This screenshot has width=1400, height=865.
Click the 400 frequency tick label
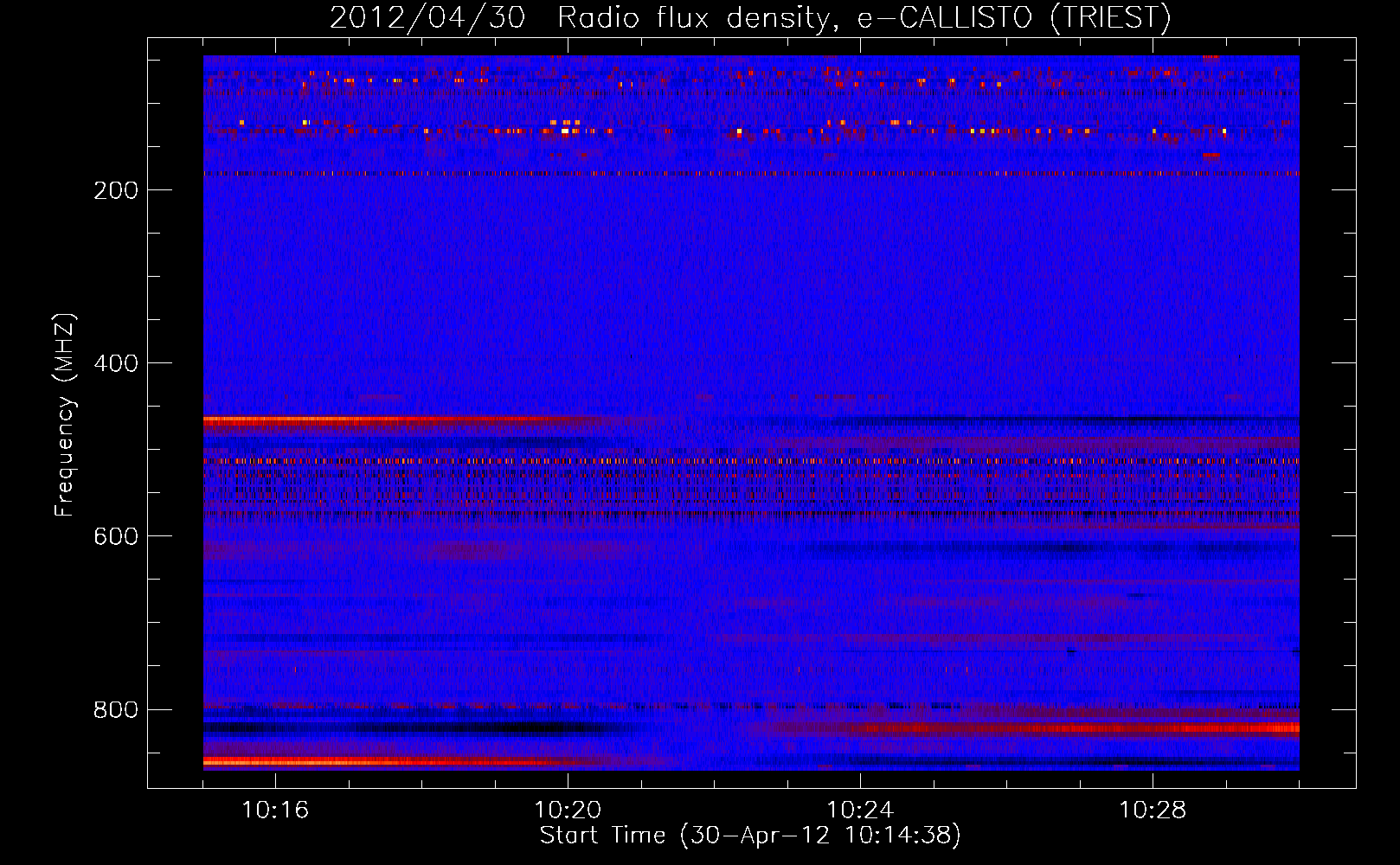click(x=116, y=363)
